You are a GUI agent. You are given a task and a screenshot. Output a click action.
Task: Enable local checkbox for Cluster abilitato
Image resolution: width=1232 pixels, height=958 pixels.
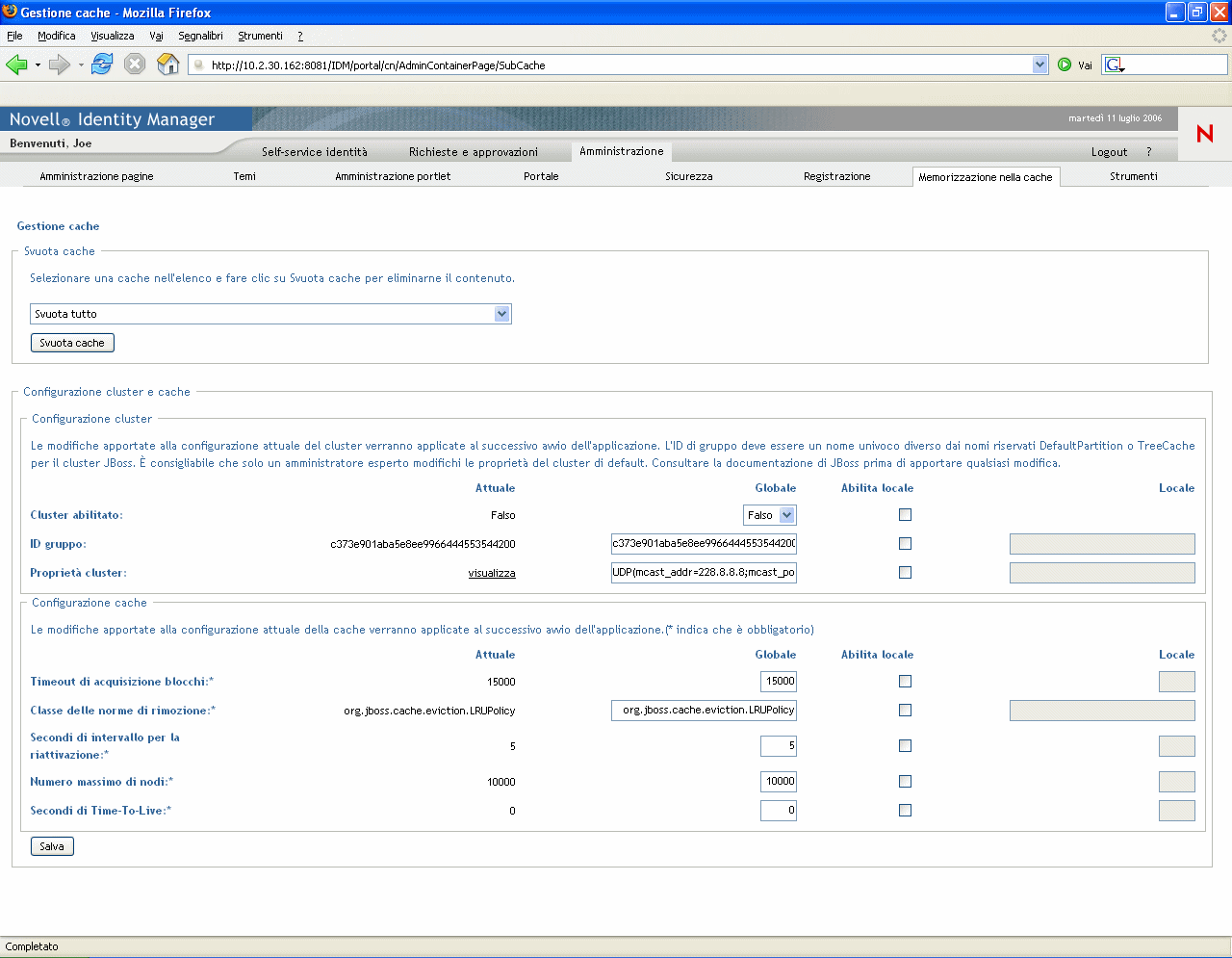[x=905, y=515]
